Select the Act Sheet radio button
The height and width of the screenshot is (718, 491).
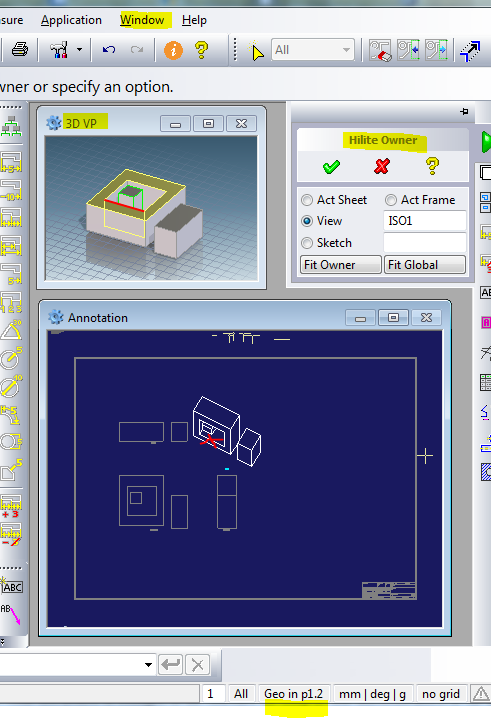coord(307,200)
